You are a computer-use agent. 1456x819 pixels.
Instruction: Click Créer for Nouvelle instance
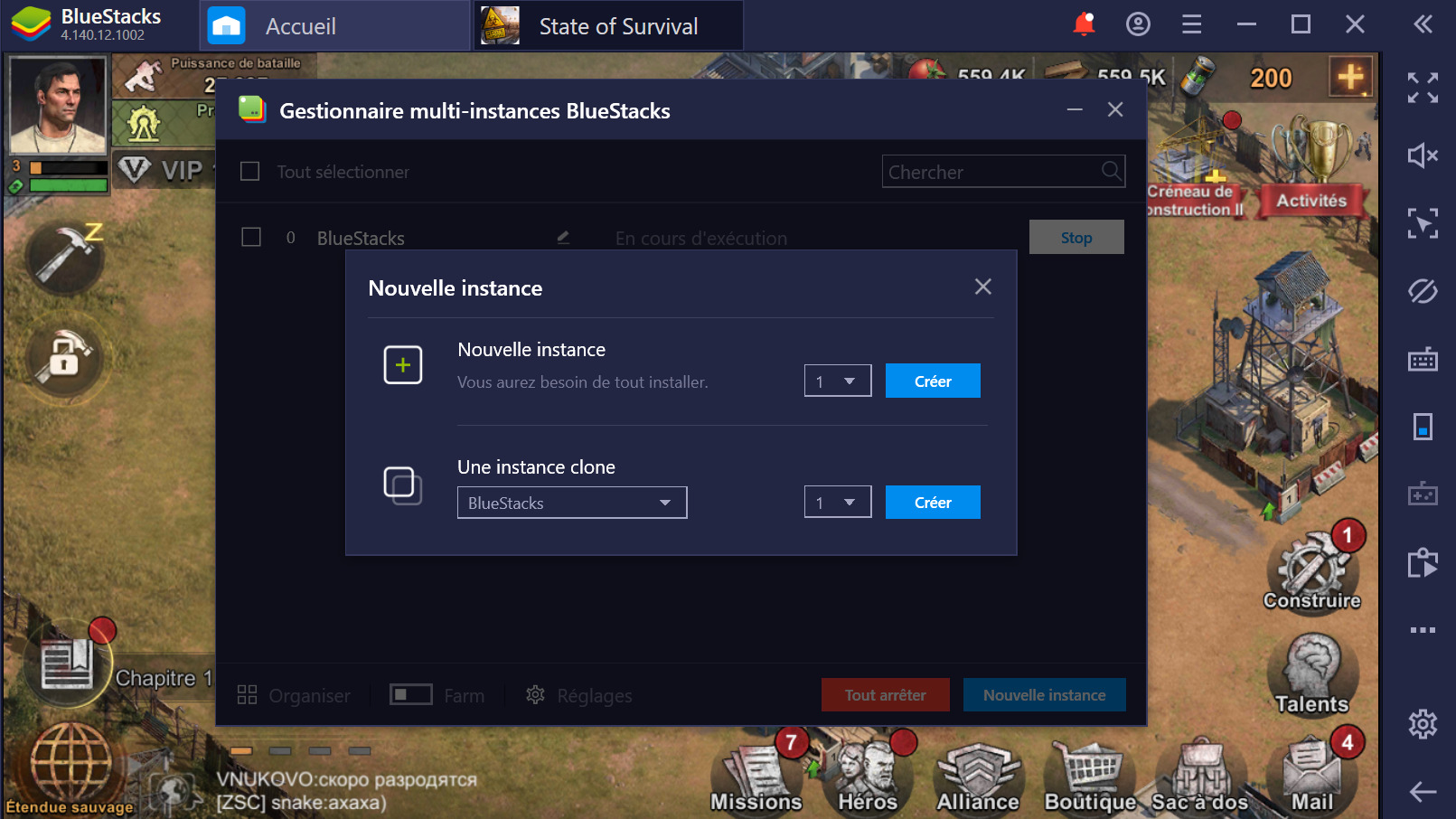(933, 381)
